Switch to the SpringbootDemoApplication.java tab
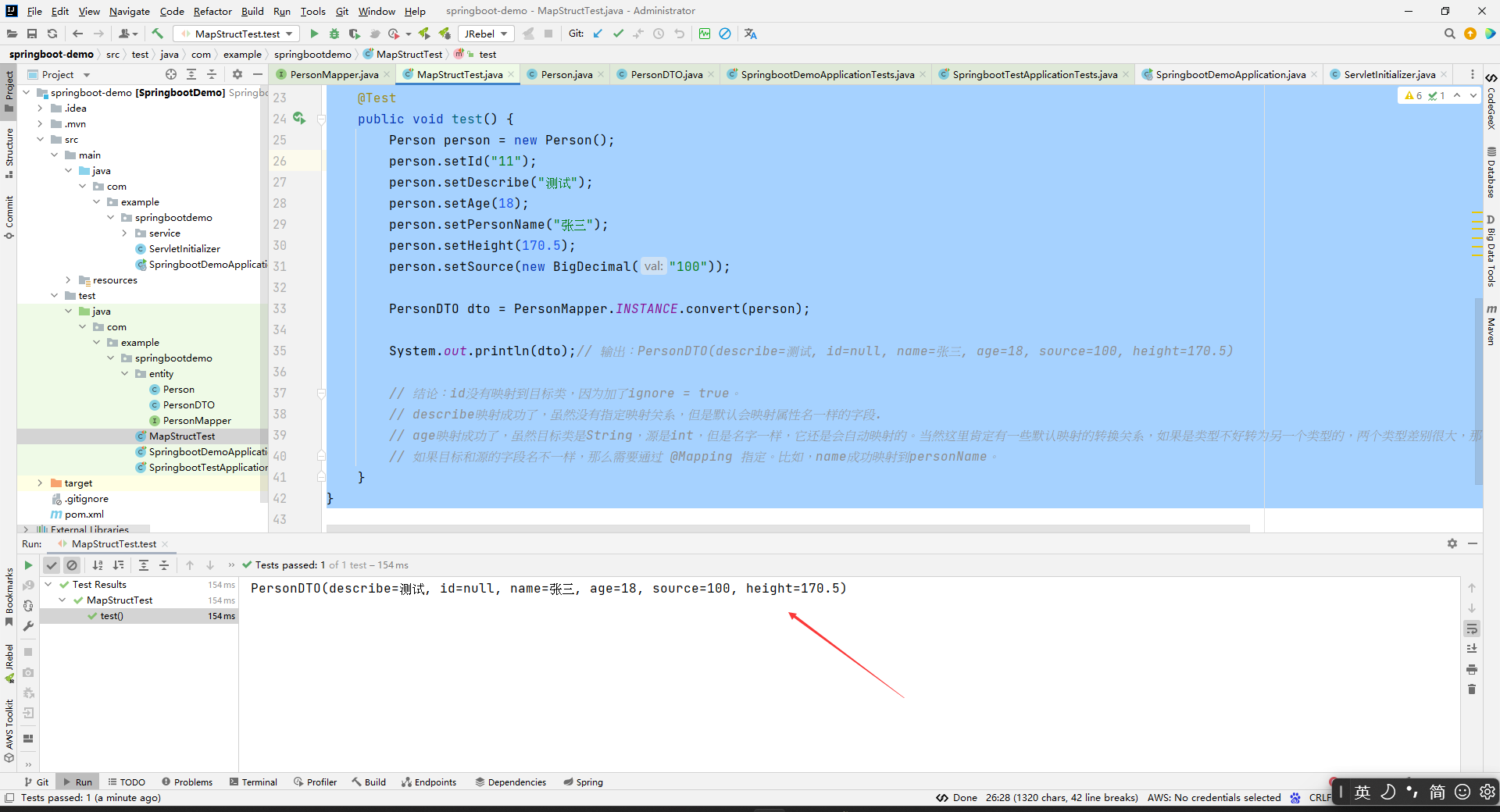This screenshot has height=812, width=1500. click(x=1230, y=74)
